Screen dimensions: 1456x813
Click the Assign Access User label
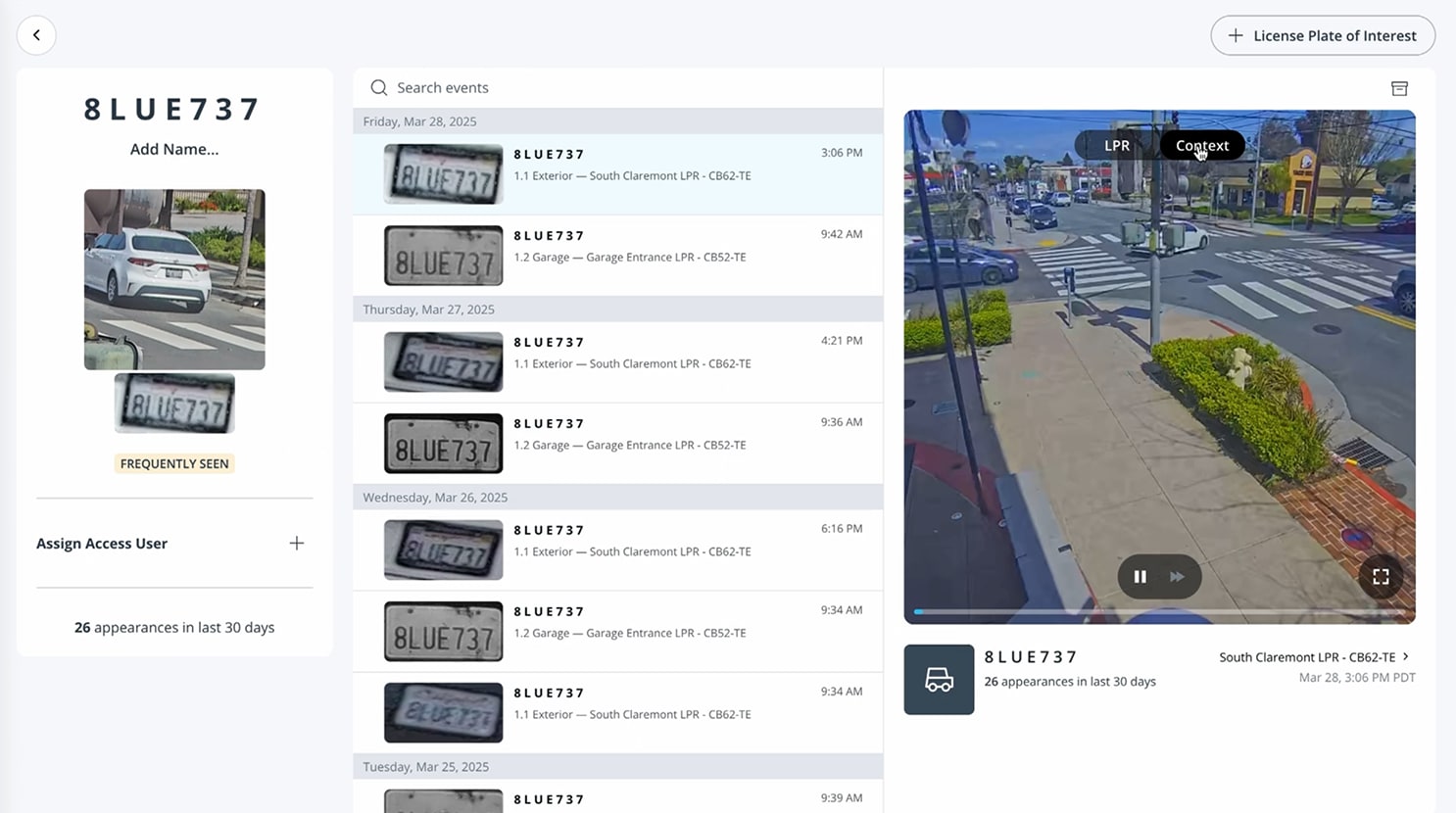click(102, 544)
